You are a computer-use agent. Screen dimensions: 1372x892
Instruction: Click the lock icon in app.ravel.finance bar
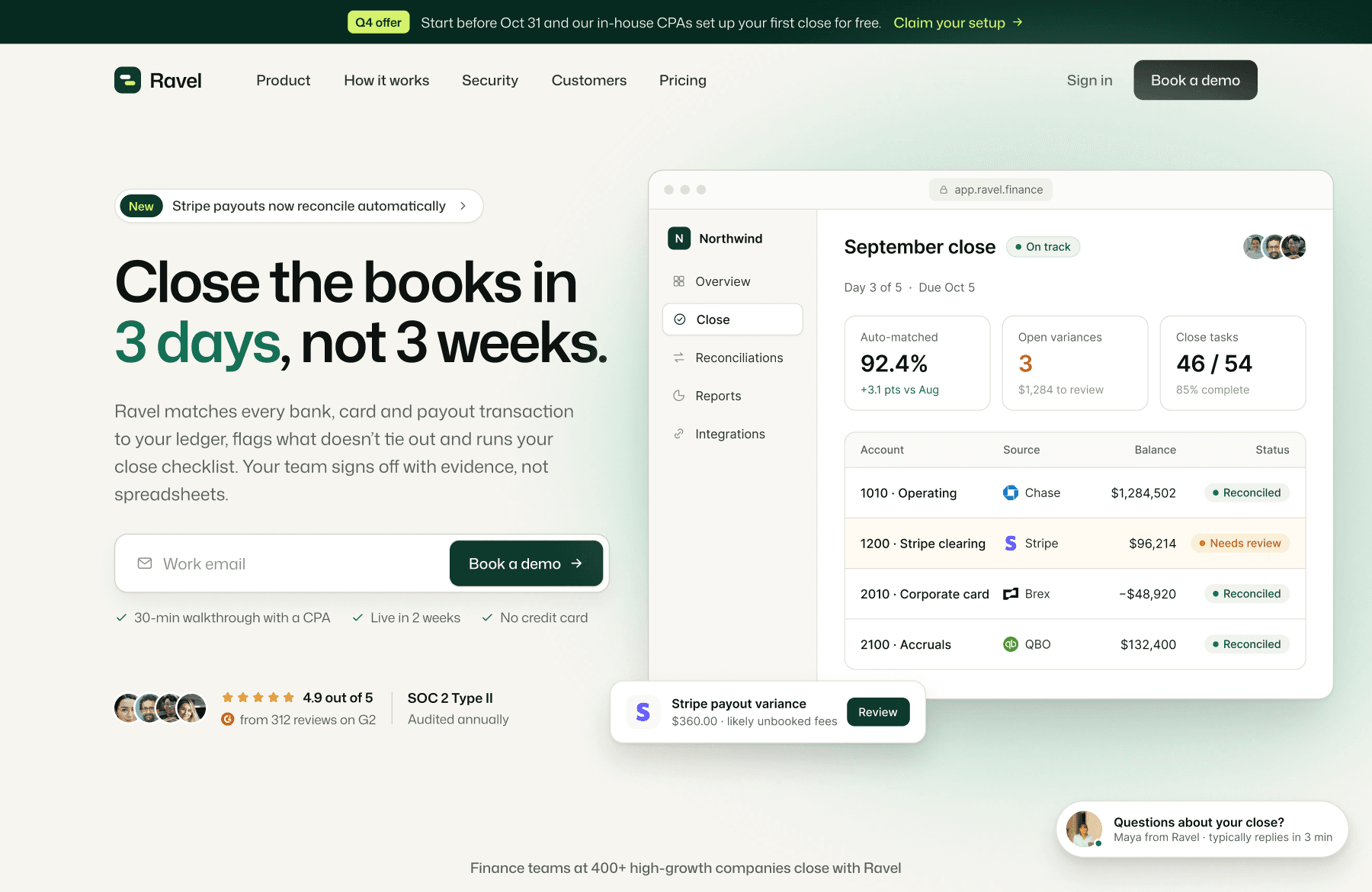[x=944, y=190]
